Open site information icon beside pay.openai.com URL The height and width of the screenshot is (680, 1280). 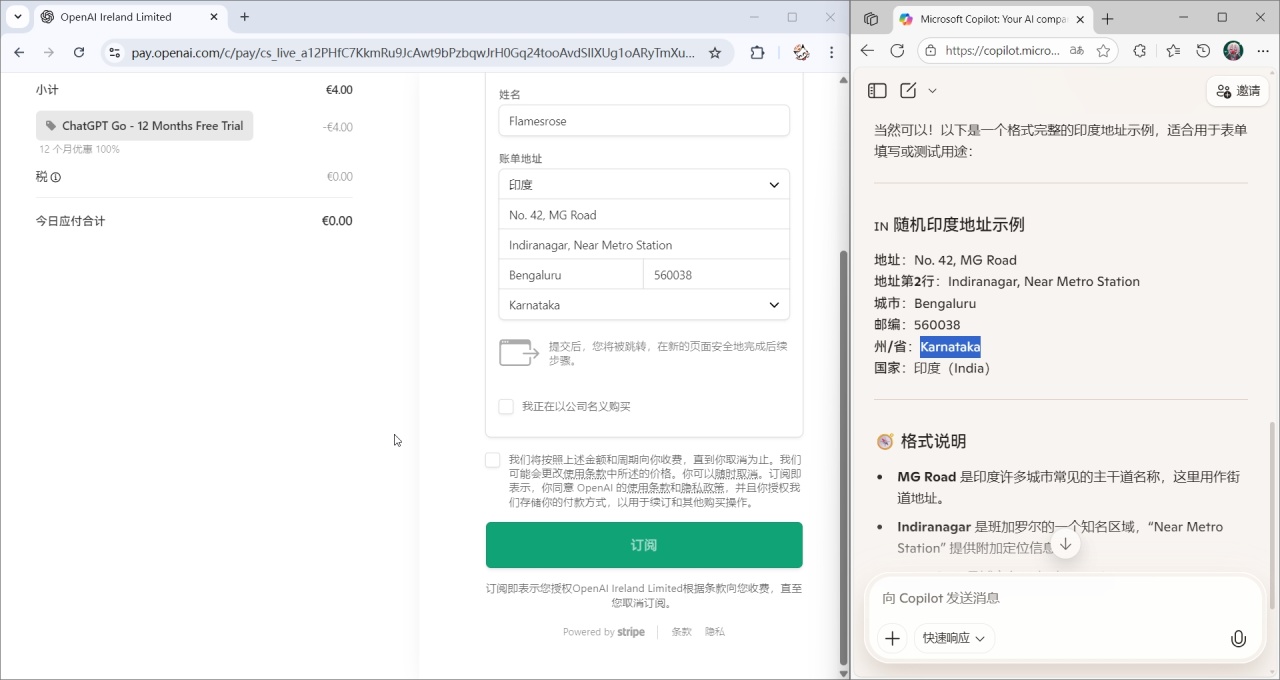coord(114,53)
